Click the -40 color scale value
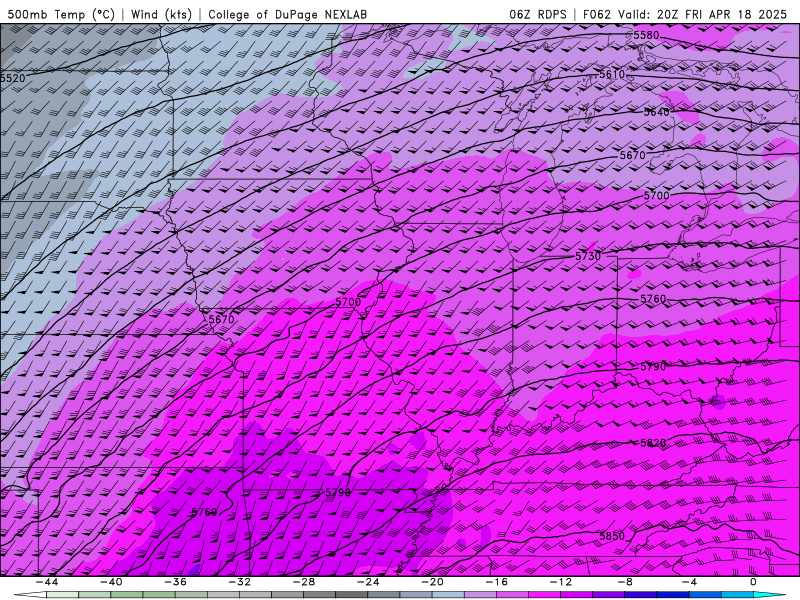 pos(111,582)
